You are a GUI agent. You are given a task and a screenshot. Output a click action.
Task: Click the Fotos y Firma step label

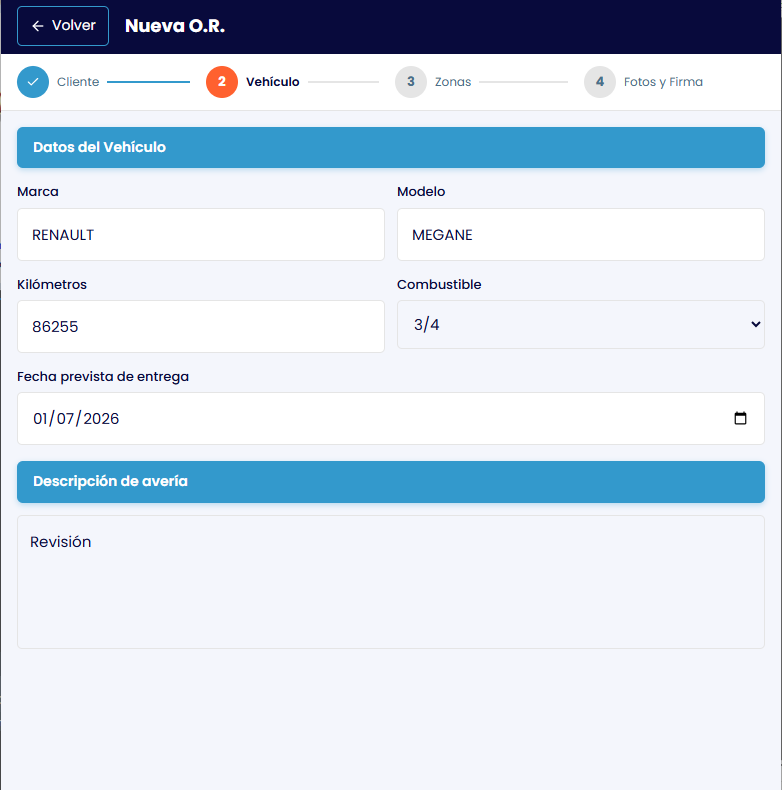click(x=663, y=82)
